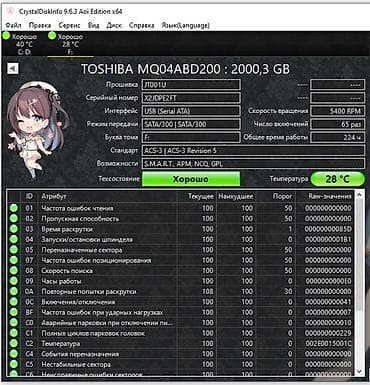Viewport: 370px width, 385px height.
Task: Select the Пропускная способность attribute text
Action: coord(80,219)
